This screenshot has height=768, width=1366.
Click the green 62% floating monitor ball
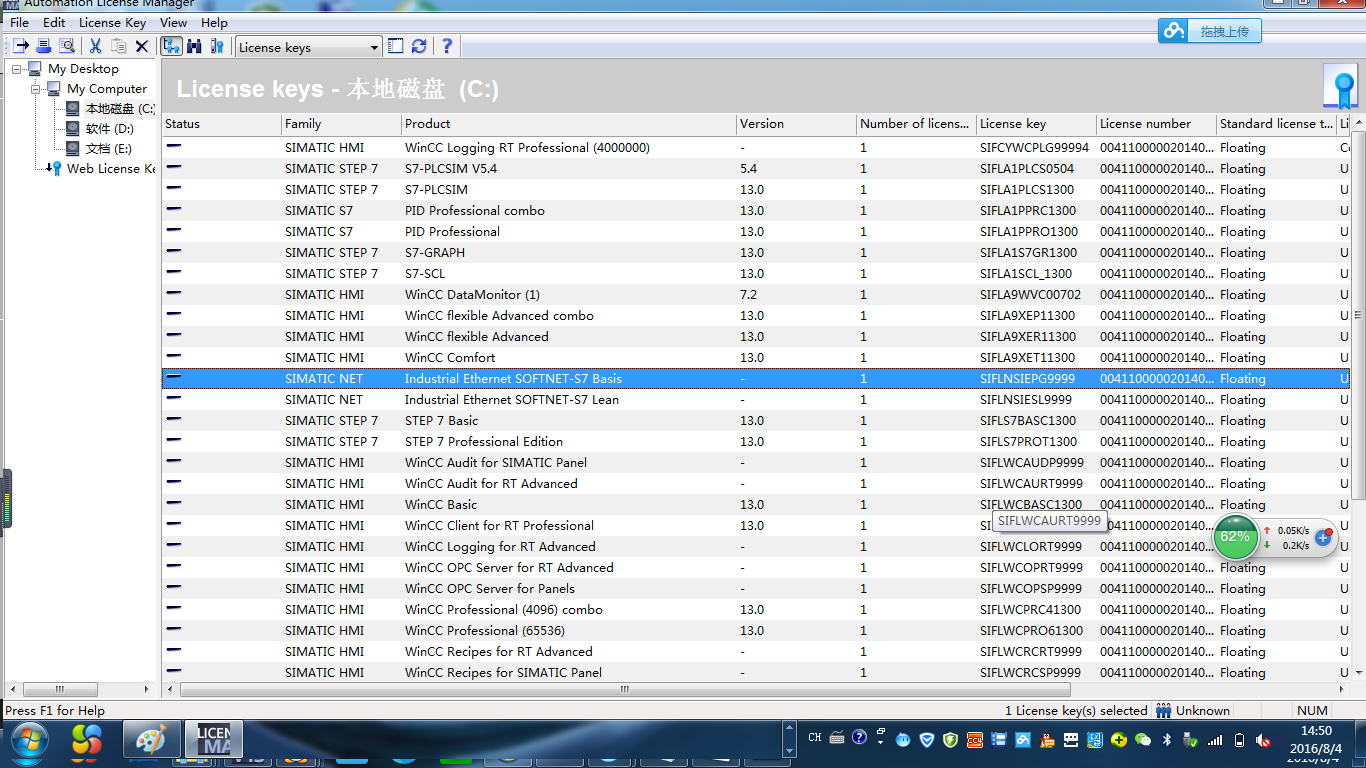point(1235,537)
